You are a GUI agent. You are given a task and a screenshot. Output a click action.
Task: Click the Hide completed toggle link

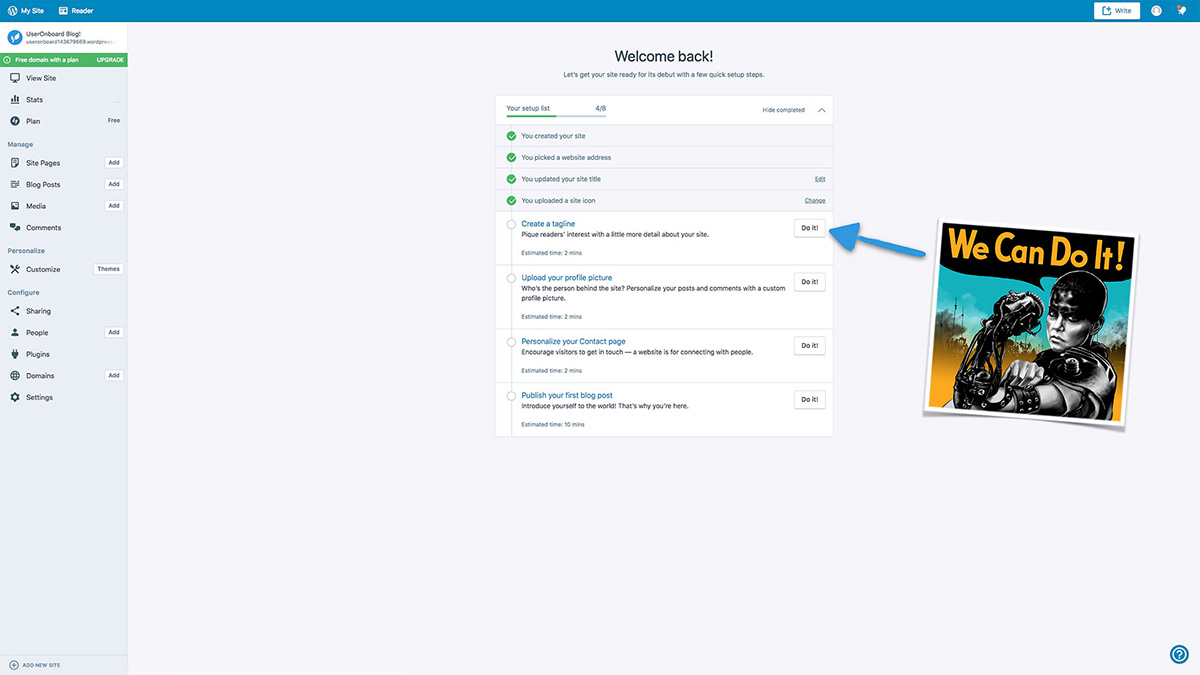click(783, 110)
